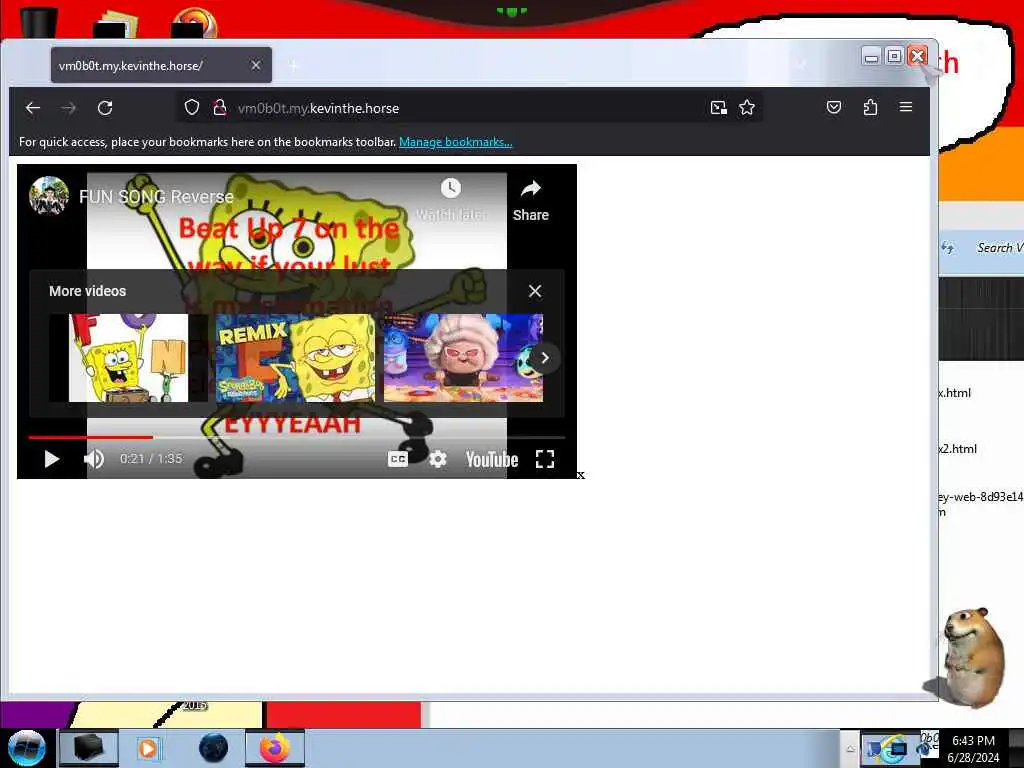Open the list all tabs dropdown arrow
This screenshot has width=1024, height=768.
(x=801, y=65)
